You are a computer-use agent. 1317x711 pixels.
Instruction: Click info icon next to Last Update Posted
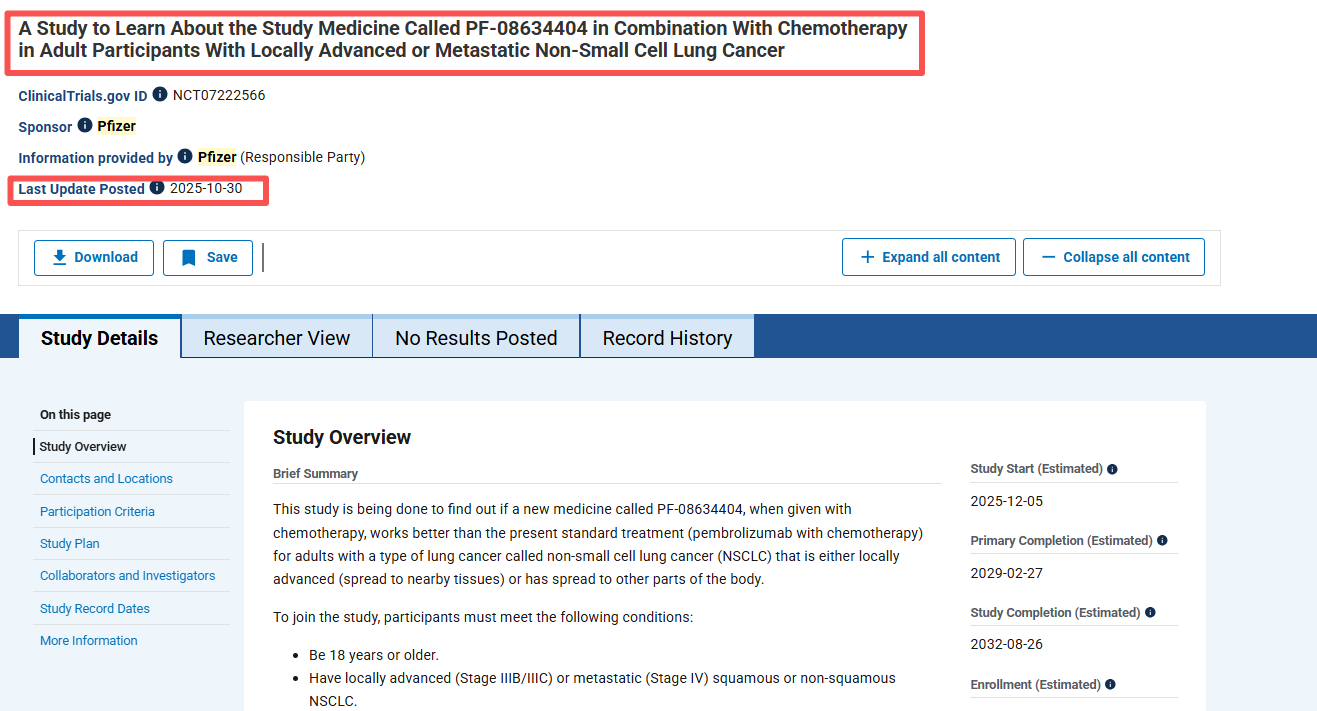pos(157,188)
